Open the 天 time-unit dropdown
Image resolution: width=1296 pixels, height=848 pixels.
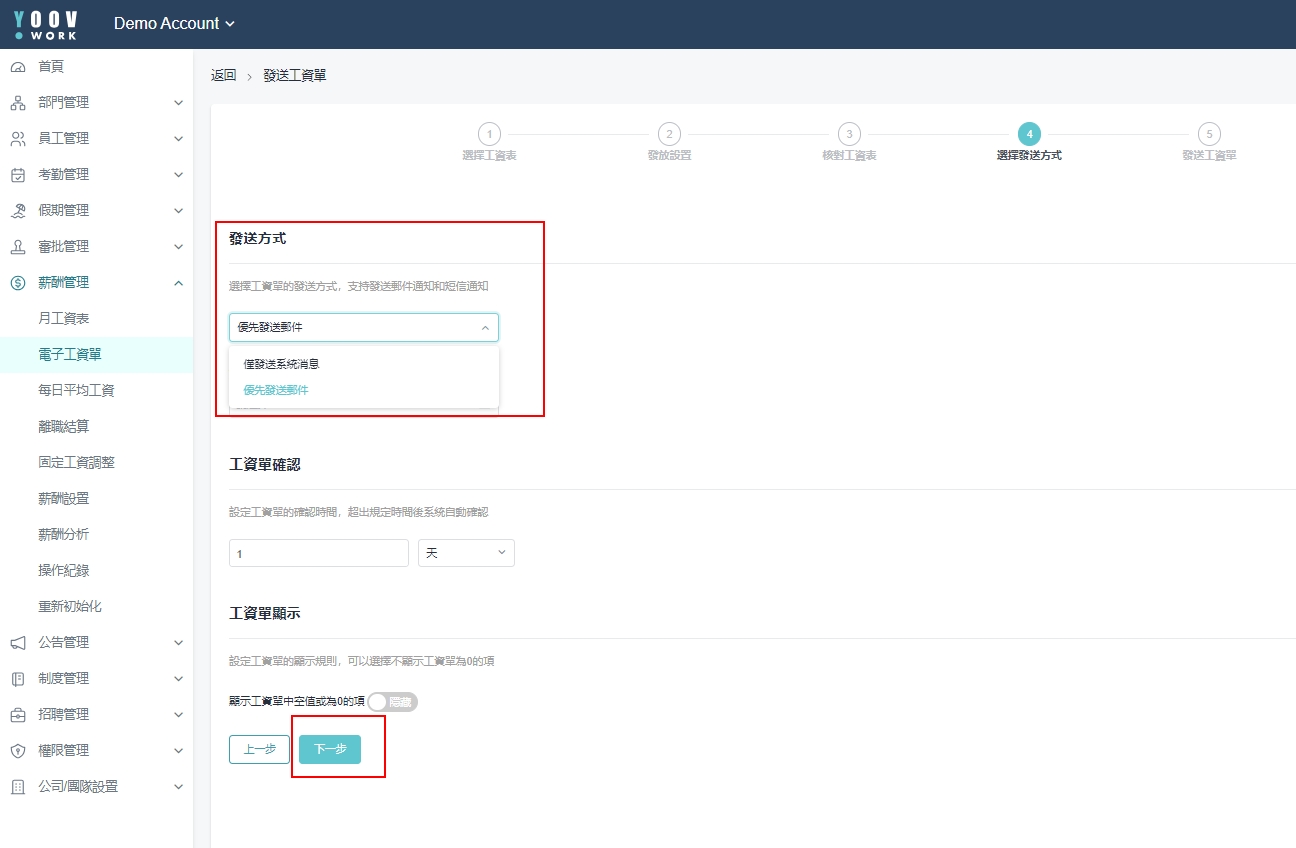click(466, 553)
